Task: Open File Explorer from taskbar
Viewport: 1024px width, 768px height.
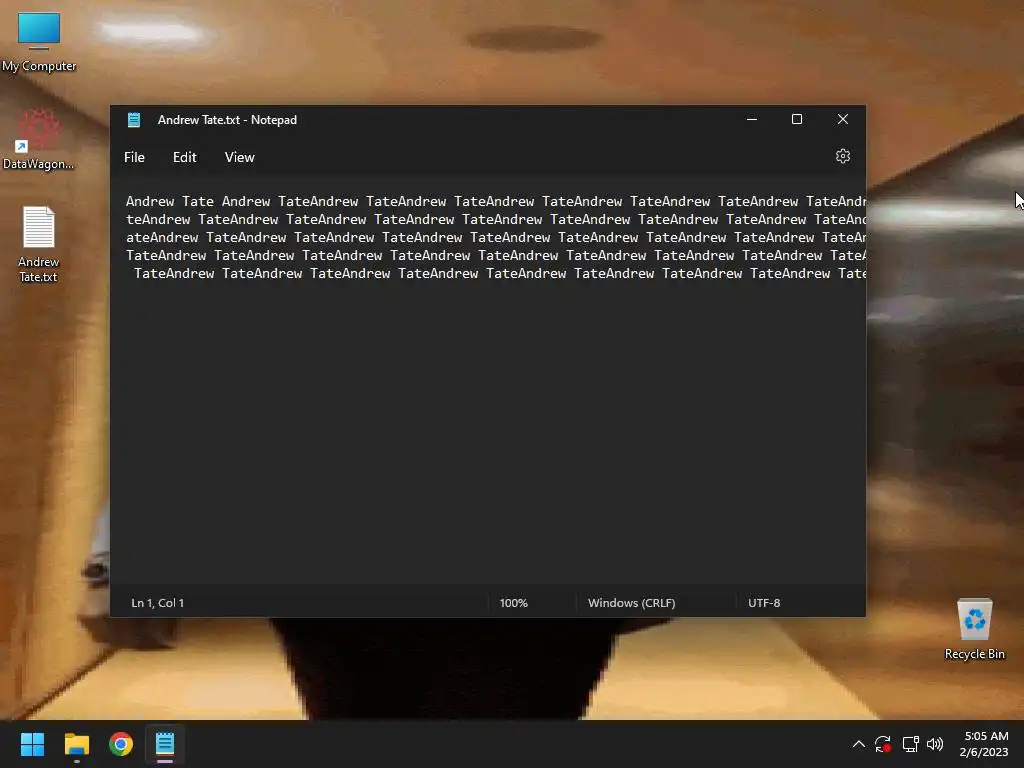Action: click(76, 744)
